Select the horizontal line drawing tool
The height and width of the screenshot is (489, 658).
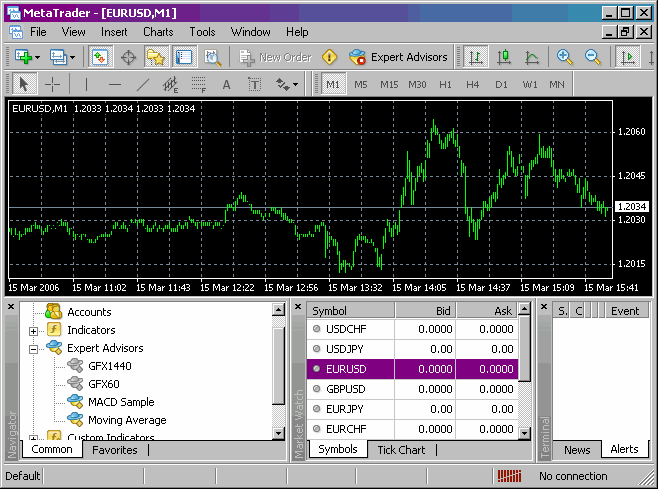[x=114, y=84]
